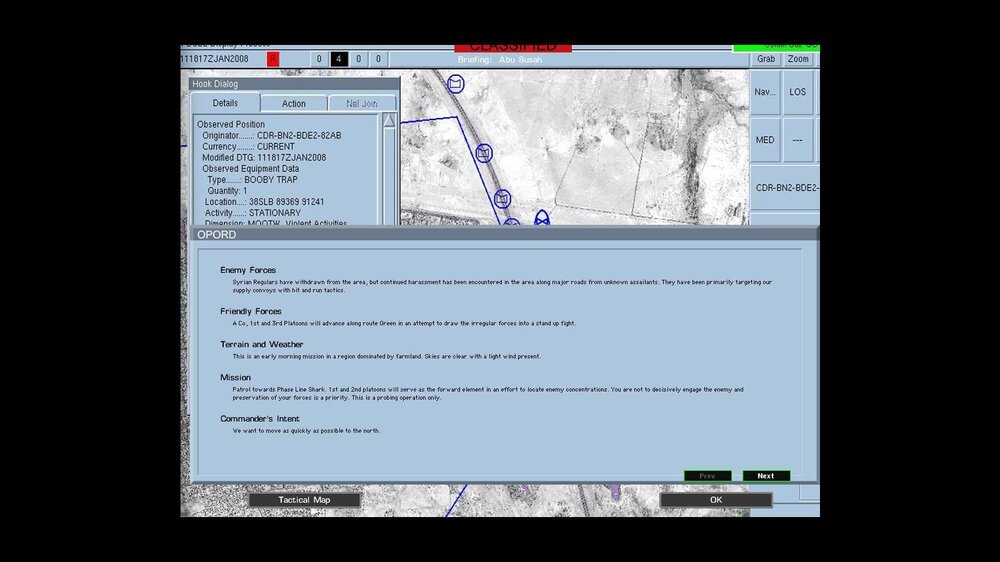Image resolution: width=1000 pixels, height=562 pixels.
Task: Confirm the briefing with OK
Action: pyautogui.click(x=716, y=500)
